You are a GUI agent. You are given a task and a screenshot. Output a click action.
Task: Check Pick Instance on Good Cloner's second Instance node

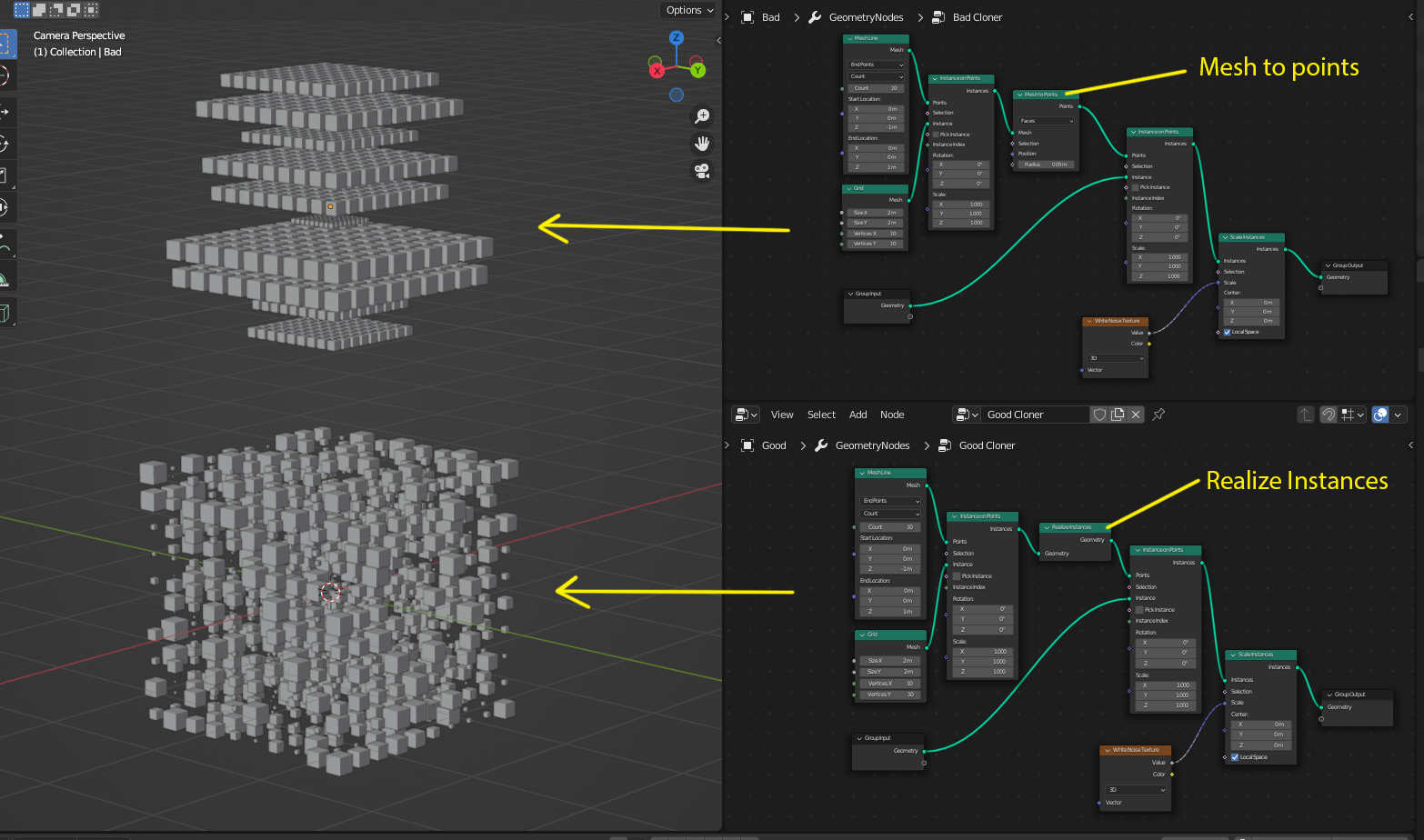click(1139, 610)
